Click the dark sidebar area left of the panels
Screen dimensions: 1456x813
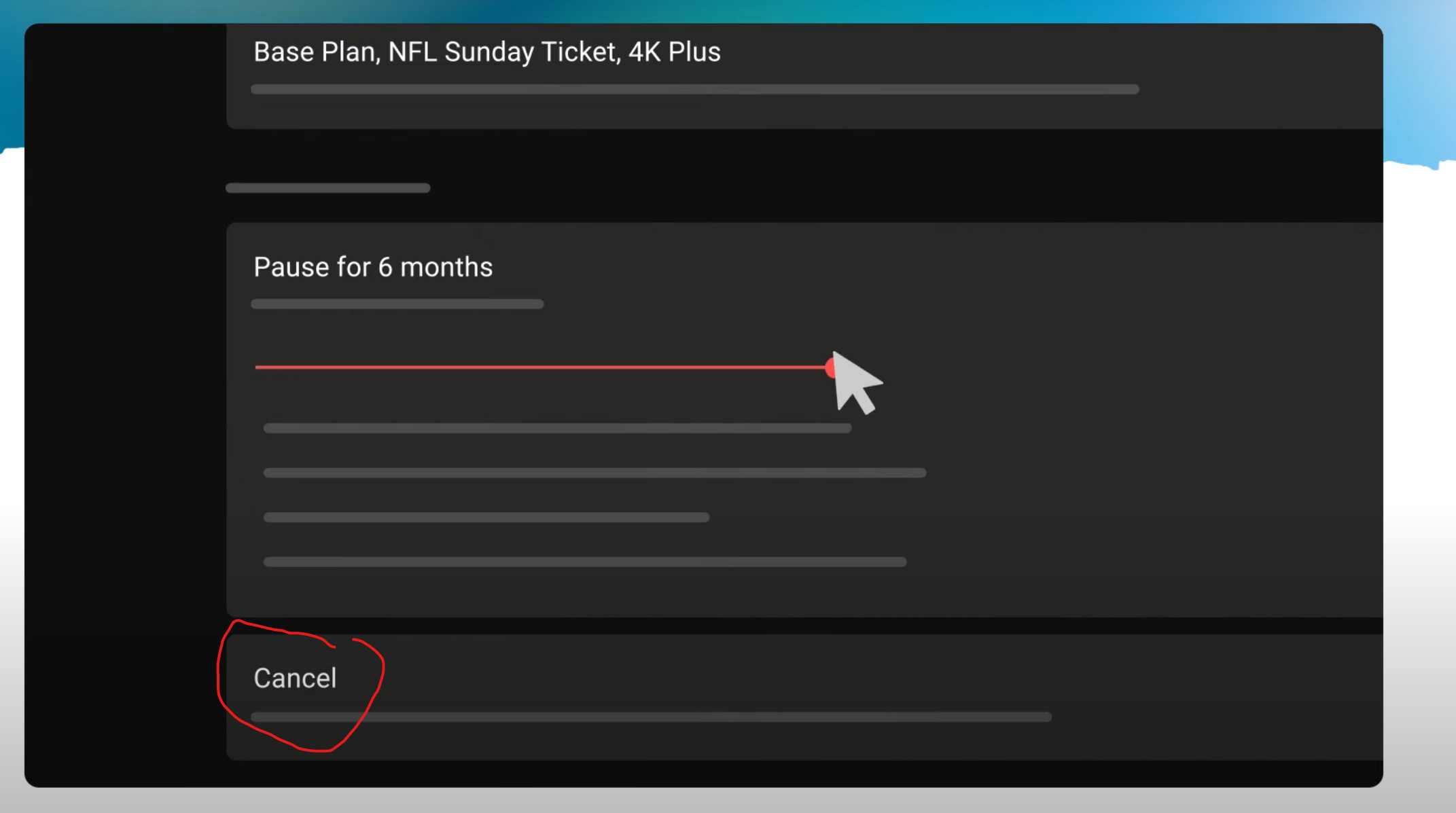coord(122,408)
